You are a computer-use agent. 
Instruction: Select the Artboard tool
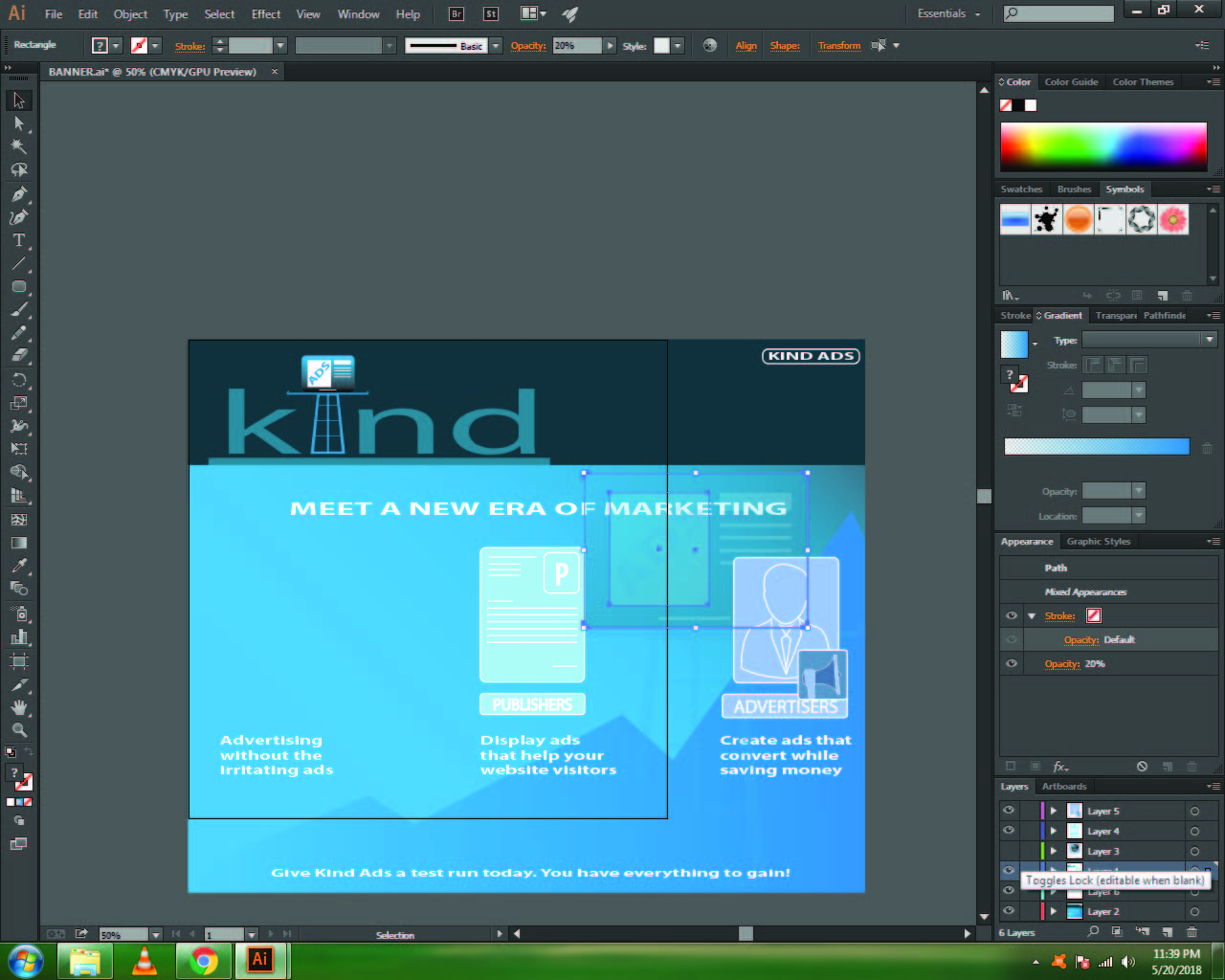click(19, 660)
